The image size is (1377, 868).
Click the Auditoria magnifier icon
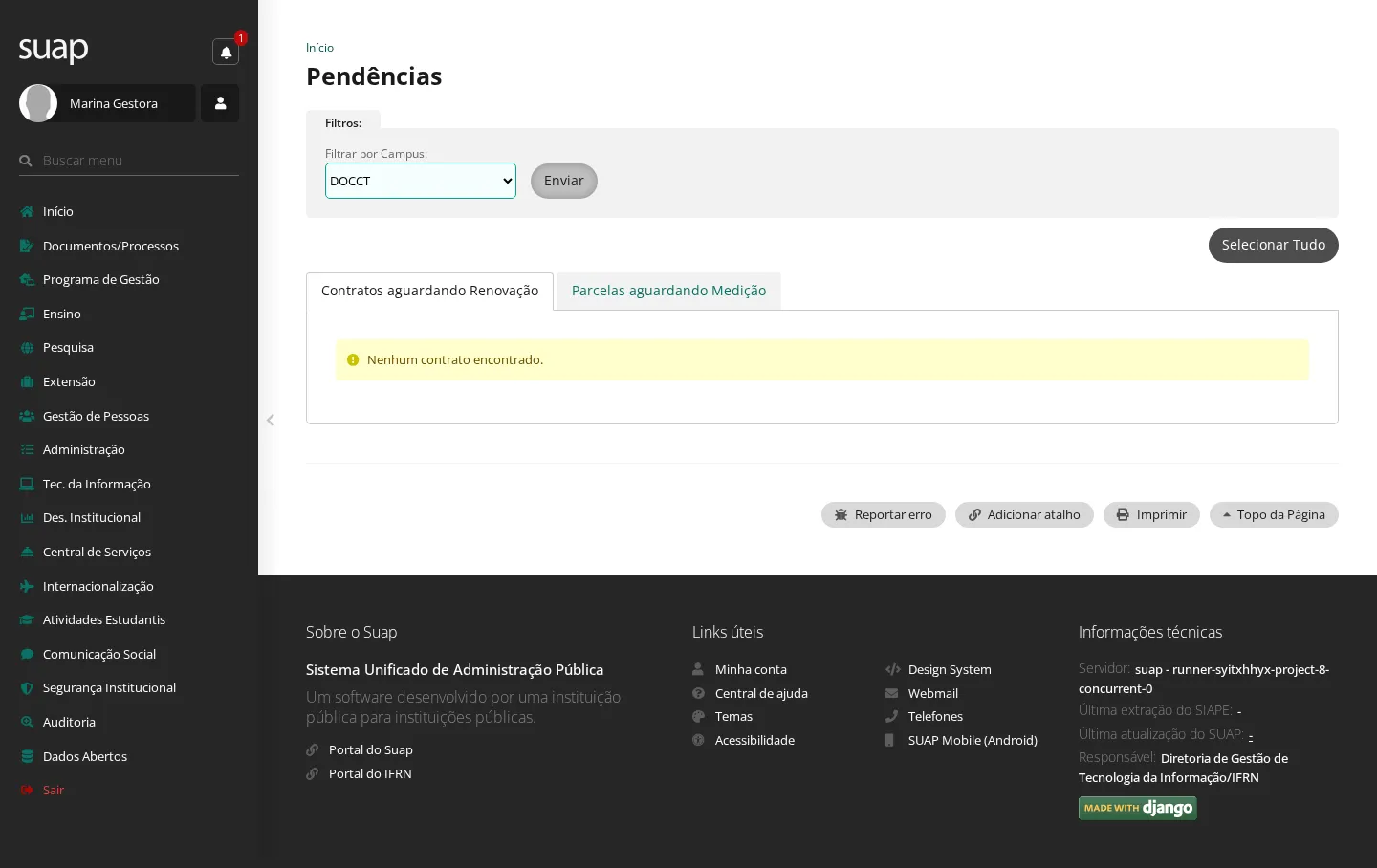click(27, 722)
